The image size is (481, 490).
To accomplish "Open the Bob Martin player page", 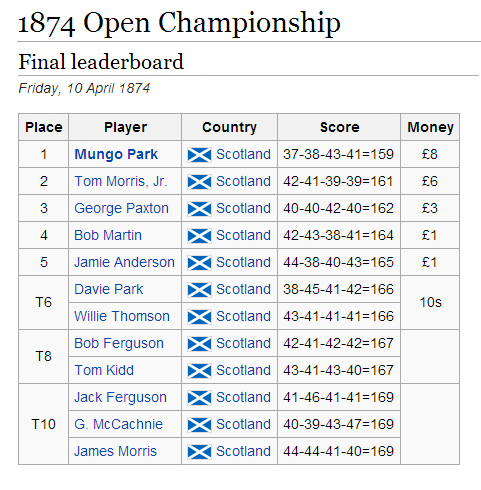I will pyautogui.click(x=108, y=235).
